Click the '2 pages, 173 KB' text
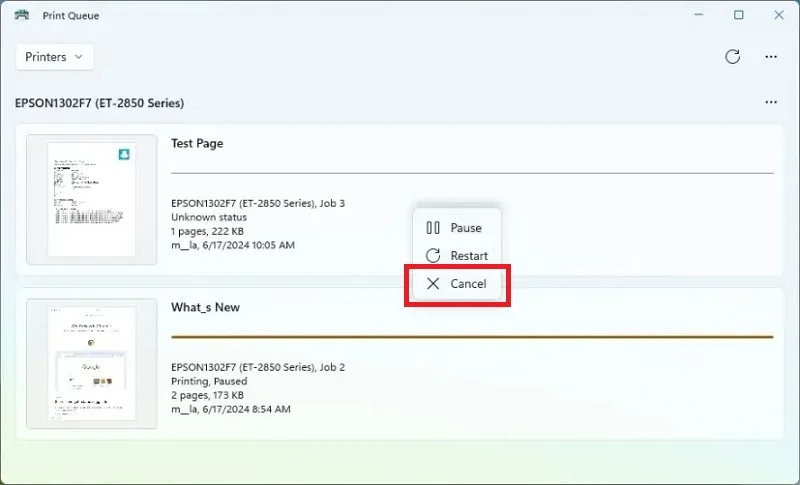This screenshot has height=485, width=800. pos(207,395)
